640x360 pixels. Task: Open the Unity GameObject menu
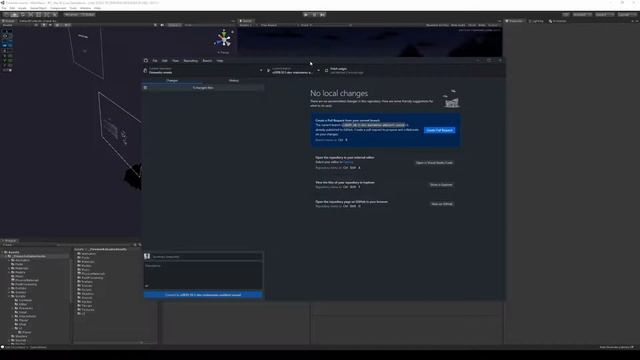(38, 8)
